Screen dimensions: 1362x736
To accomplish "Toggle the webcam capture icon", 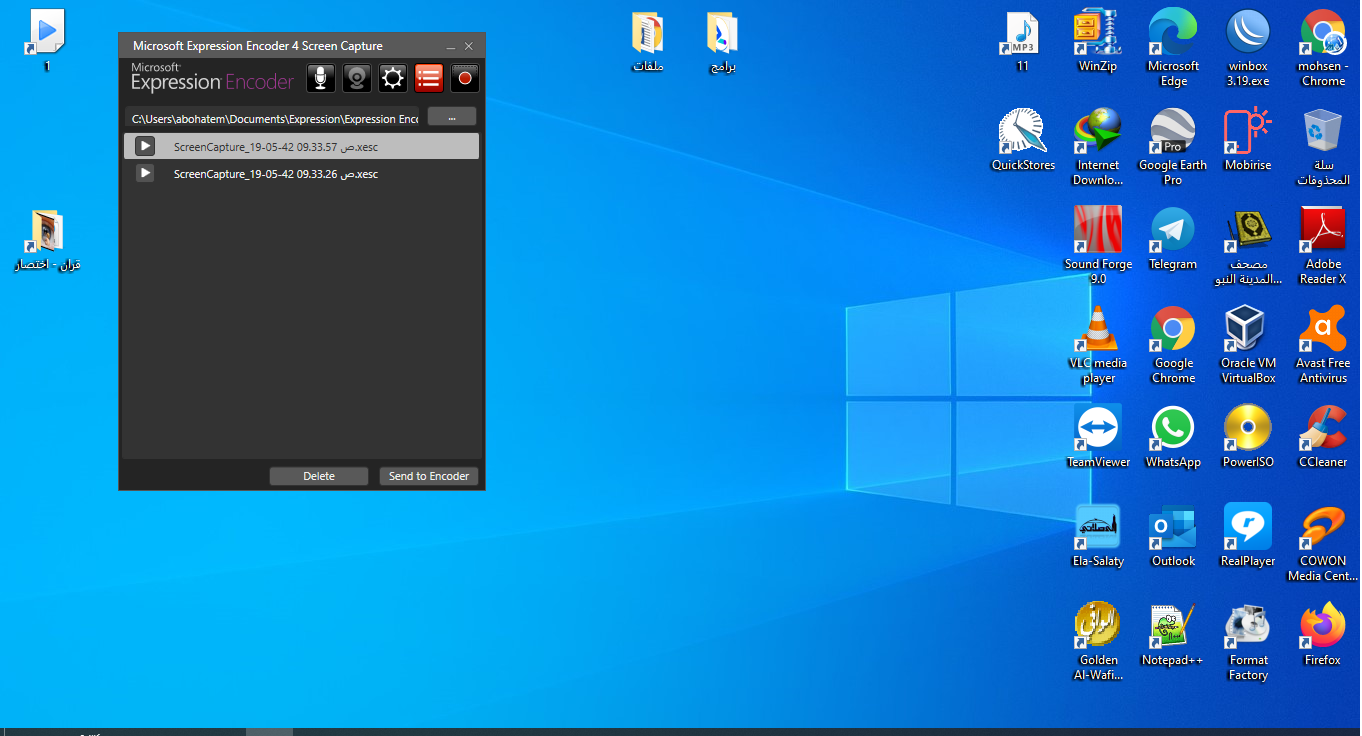I will tap(357, 78).
